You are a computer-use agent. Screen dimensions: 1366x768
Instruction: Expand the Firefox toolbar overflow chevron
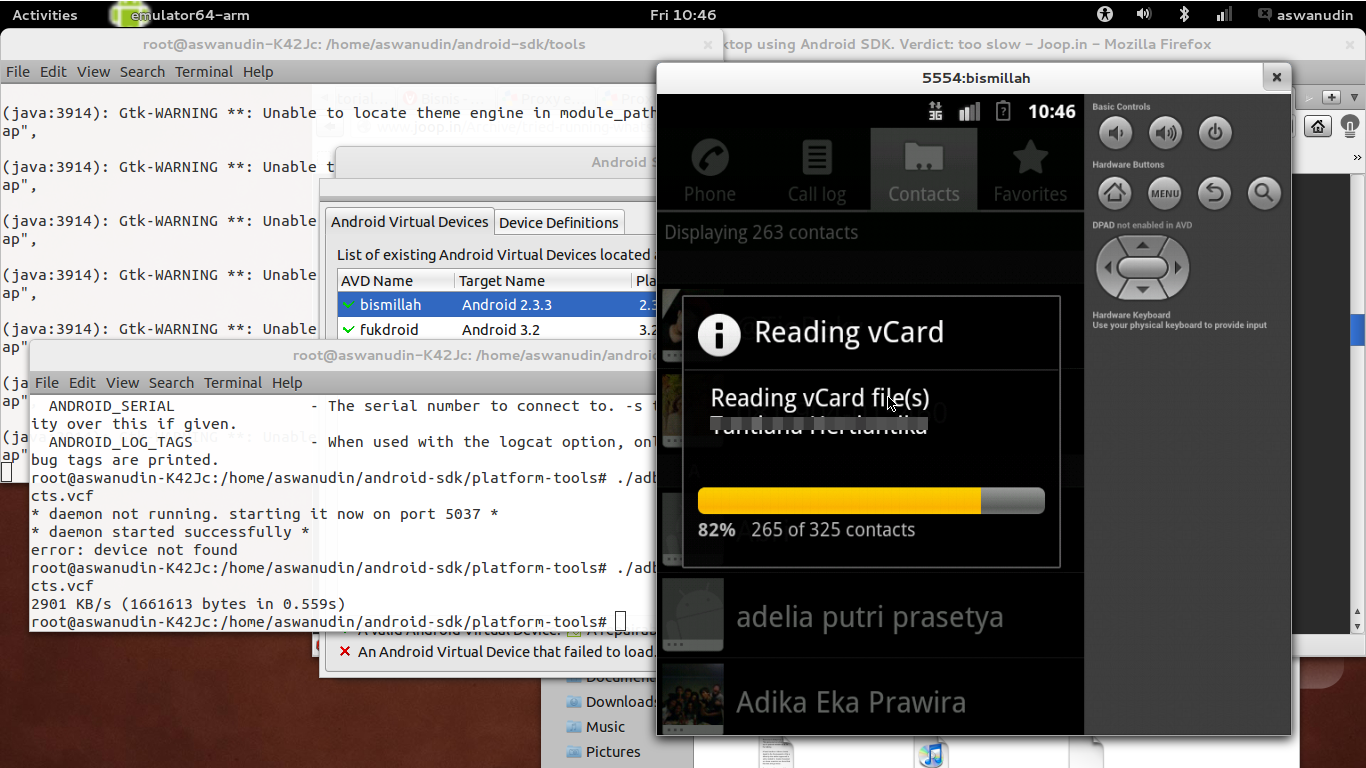point(1357,157)
